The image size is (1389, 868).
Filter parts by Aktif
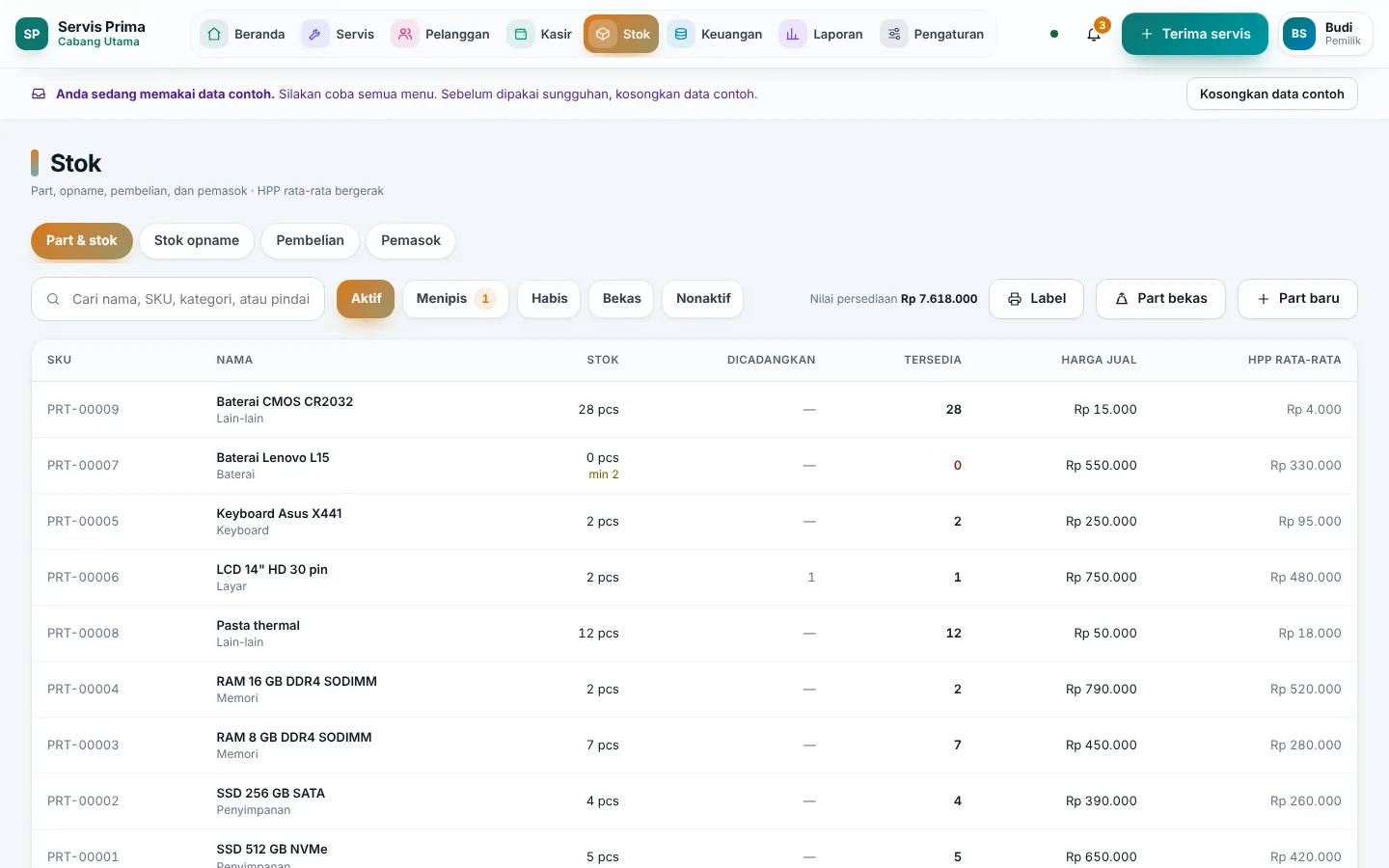(366, 299)
